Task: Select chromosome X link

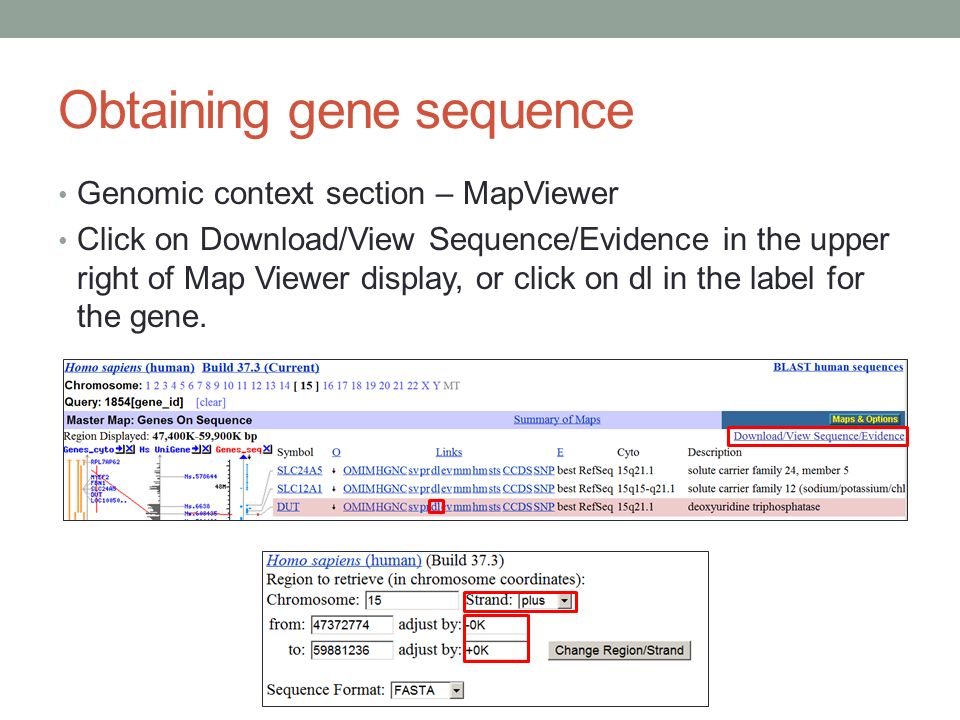Action: pyautogui.click(x=425, y=386)
